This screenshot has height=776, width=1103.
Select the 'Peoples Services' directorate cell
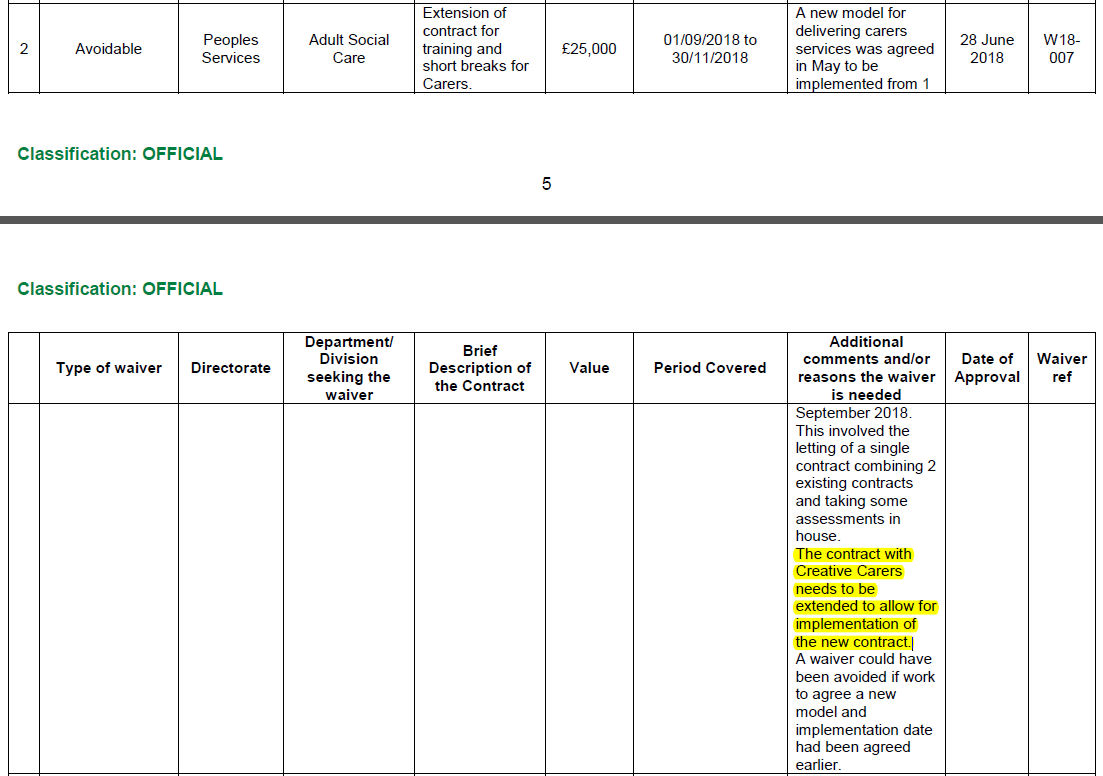(x=230, y=49)
